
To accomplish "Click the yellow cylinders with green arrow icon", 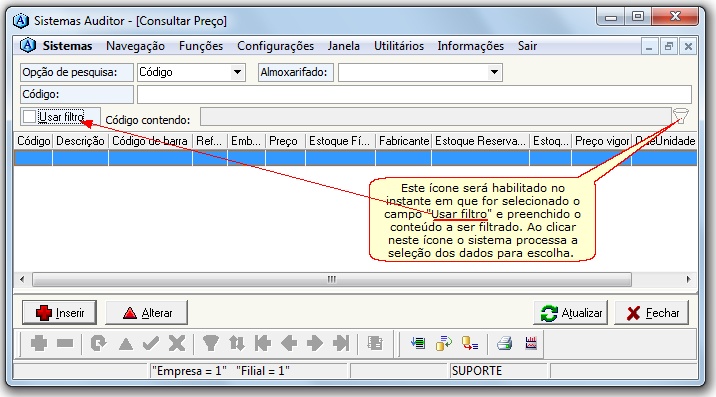I will coord(443,343).
